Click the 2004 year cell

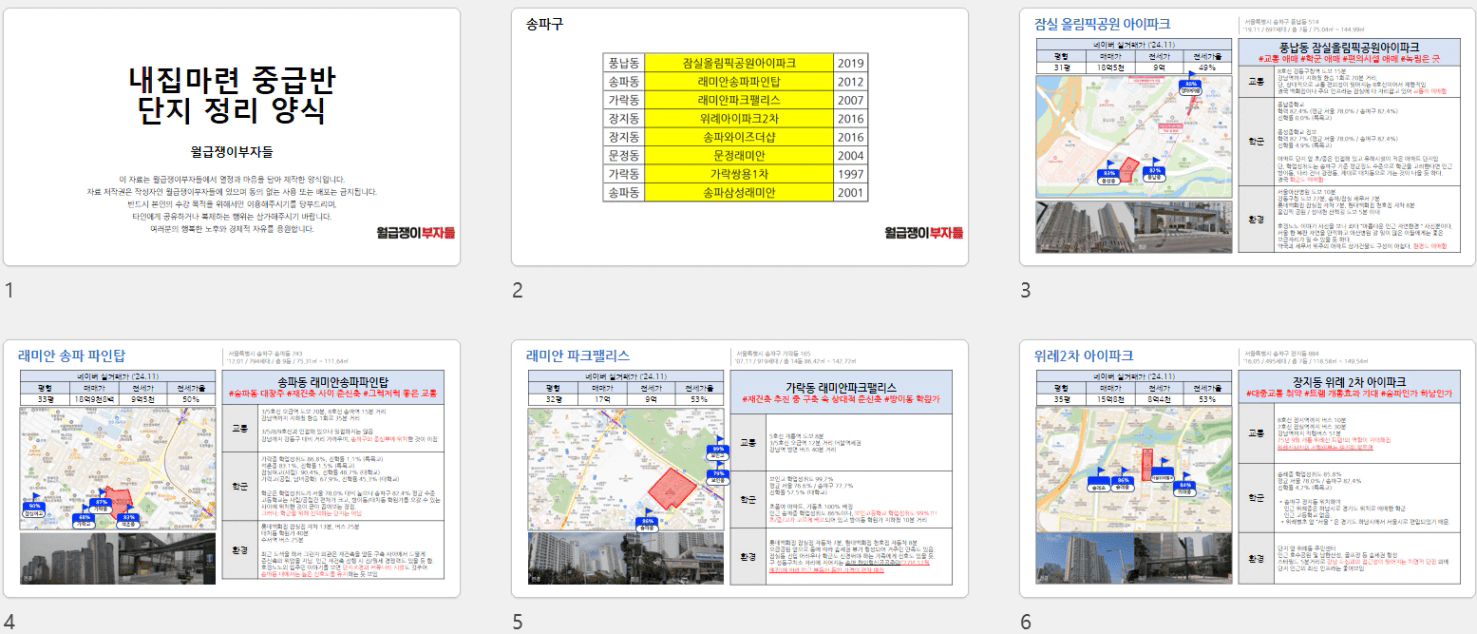click(851, 155)
